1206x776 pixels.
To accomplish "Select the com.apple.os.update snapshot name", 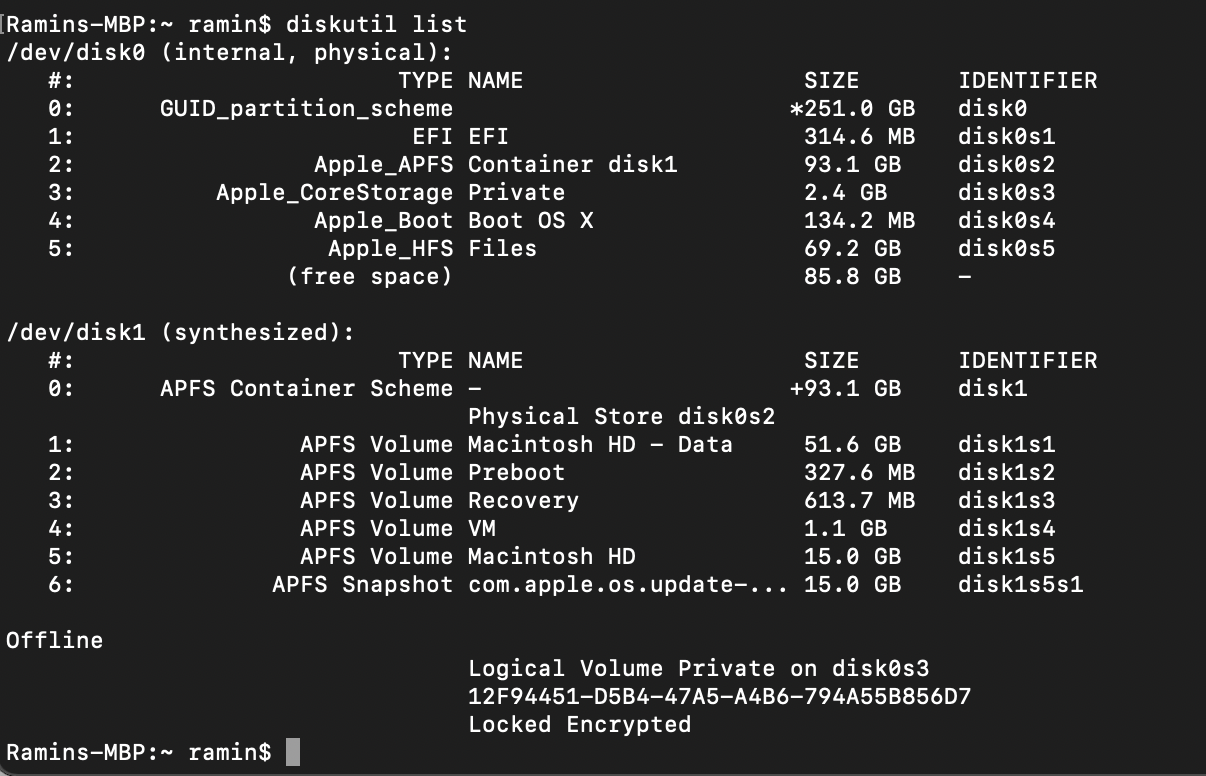I will click(627, 584).
